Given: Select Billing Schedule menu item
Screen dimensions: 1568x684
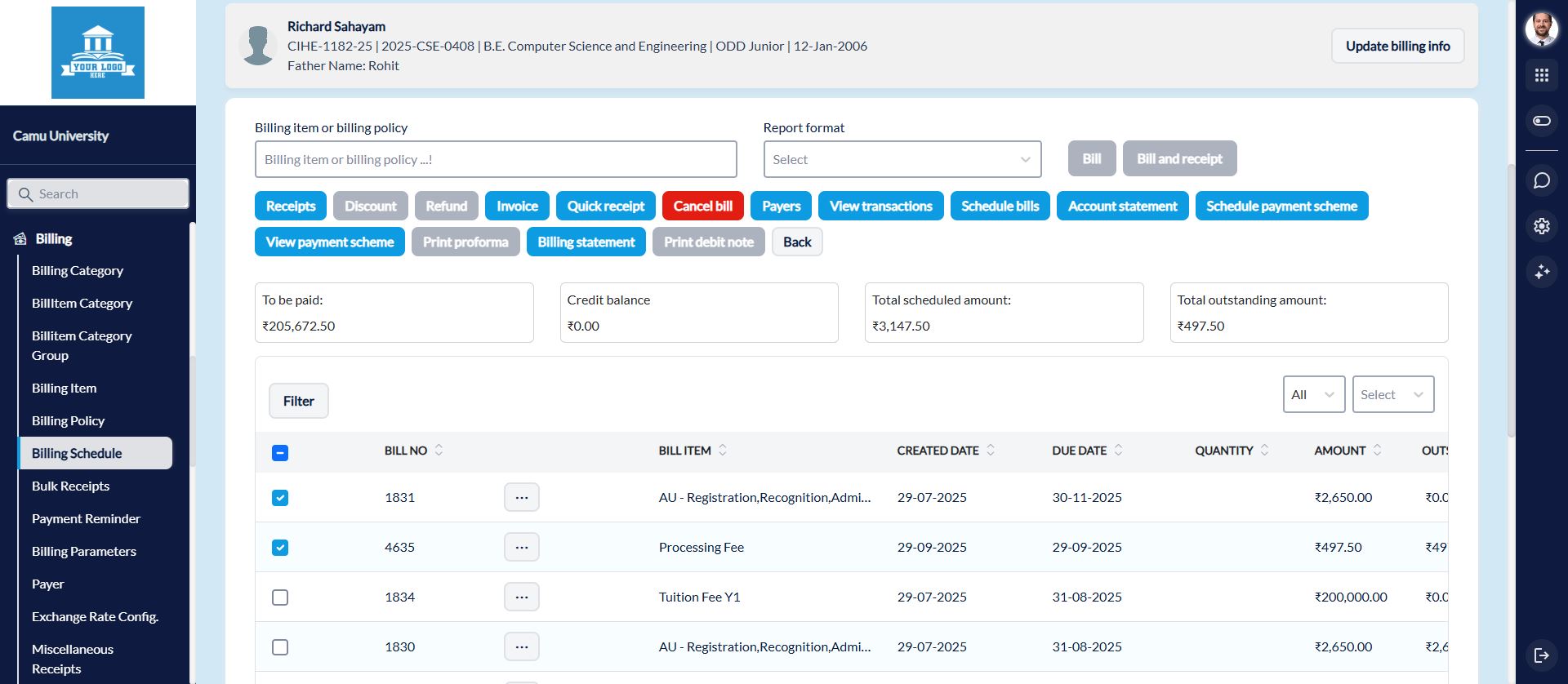Looking at the screenshot, I should (96, 453).
